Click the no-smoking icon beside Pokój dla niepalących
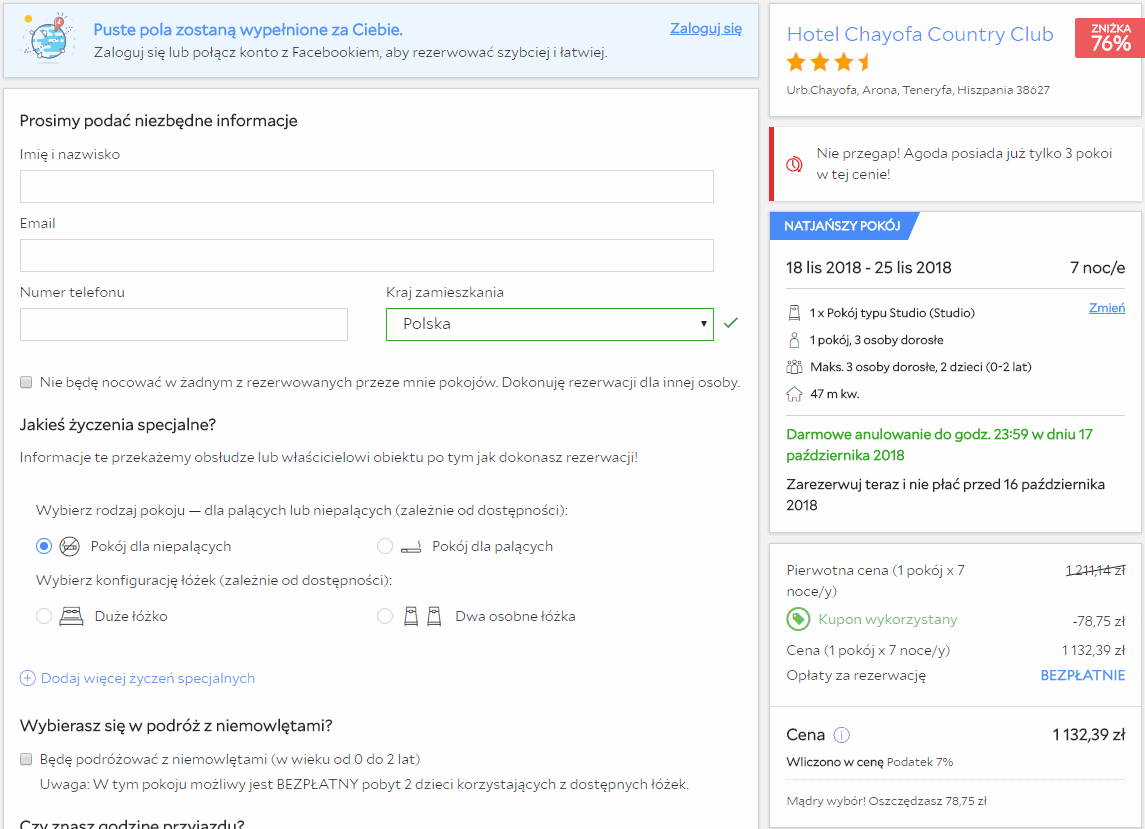 (69, 546)
